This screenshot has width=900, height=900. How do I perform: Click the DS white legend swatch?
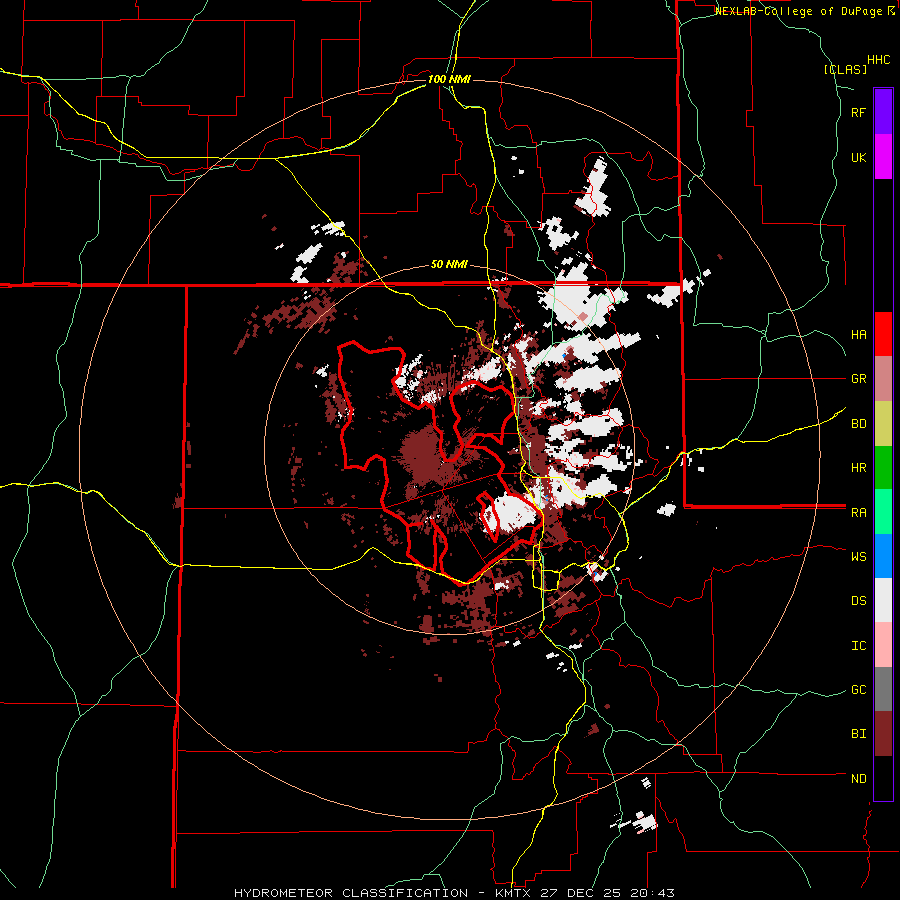coord(883,600)
